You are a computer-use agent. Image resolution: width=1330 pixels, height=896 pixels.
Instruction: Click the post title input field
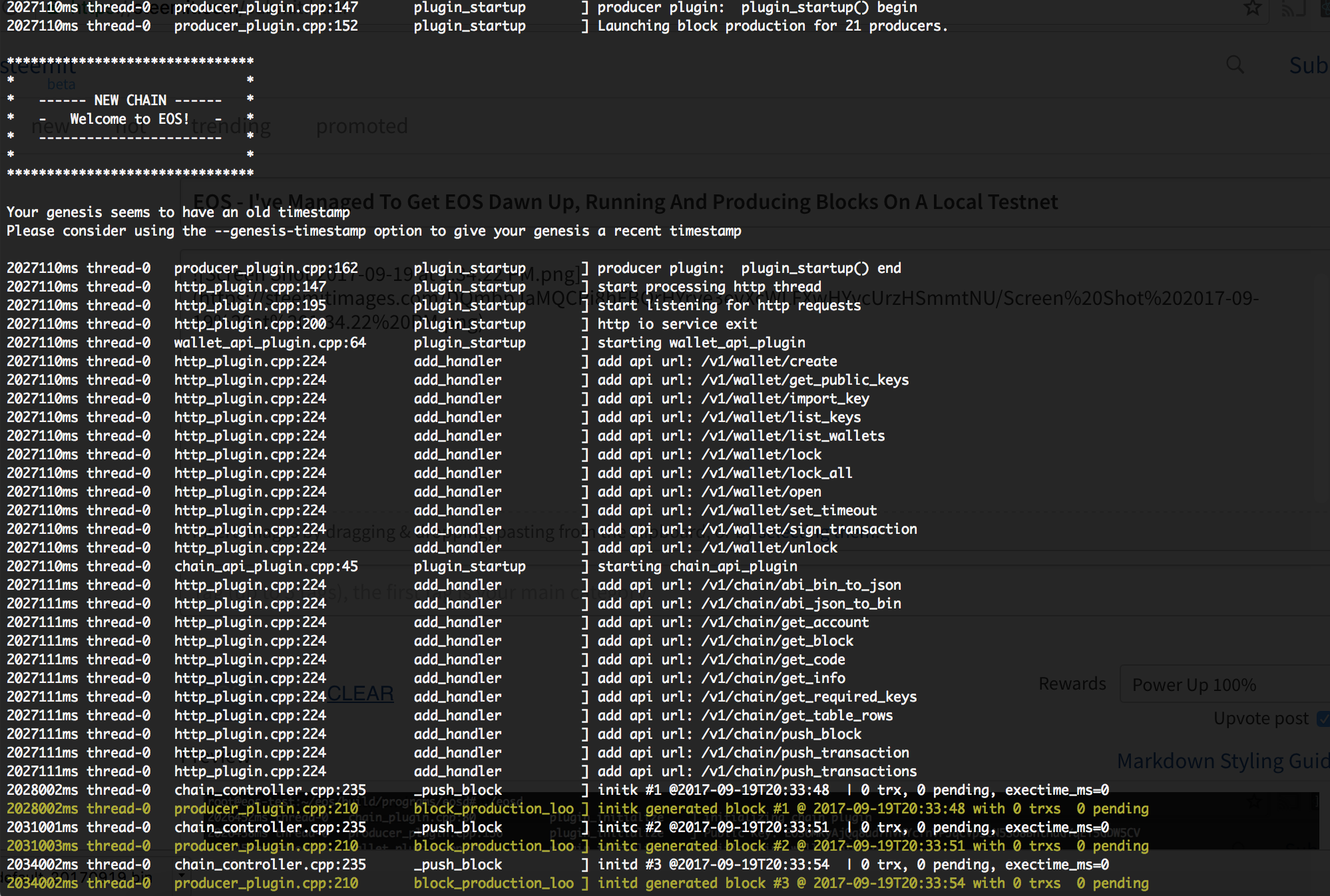coord(624,201)
